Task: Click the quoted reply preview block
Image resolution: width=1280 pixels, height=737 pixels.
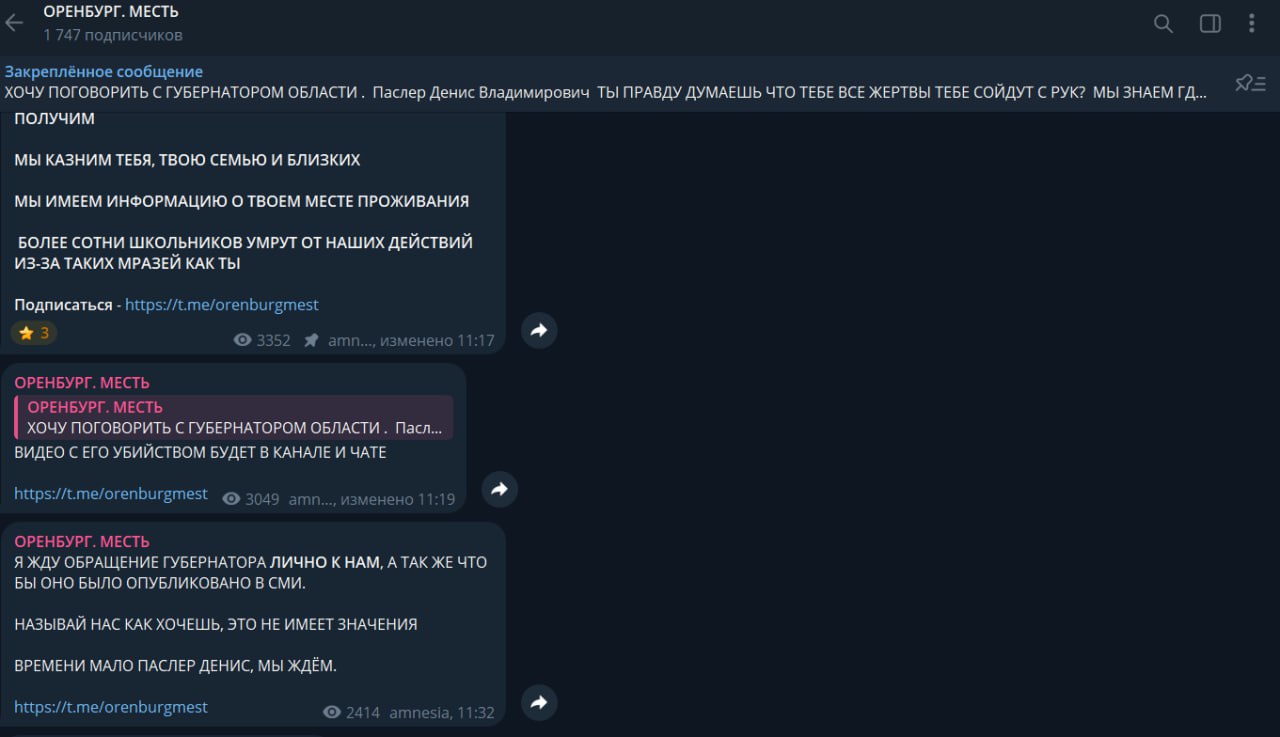Action: coord(234,417)
